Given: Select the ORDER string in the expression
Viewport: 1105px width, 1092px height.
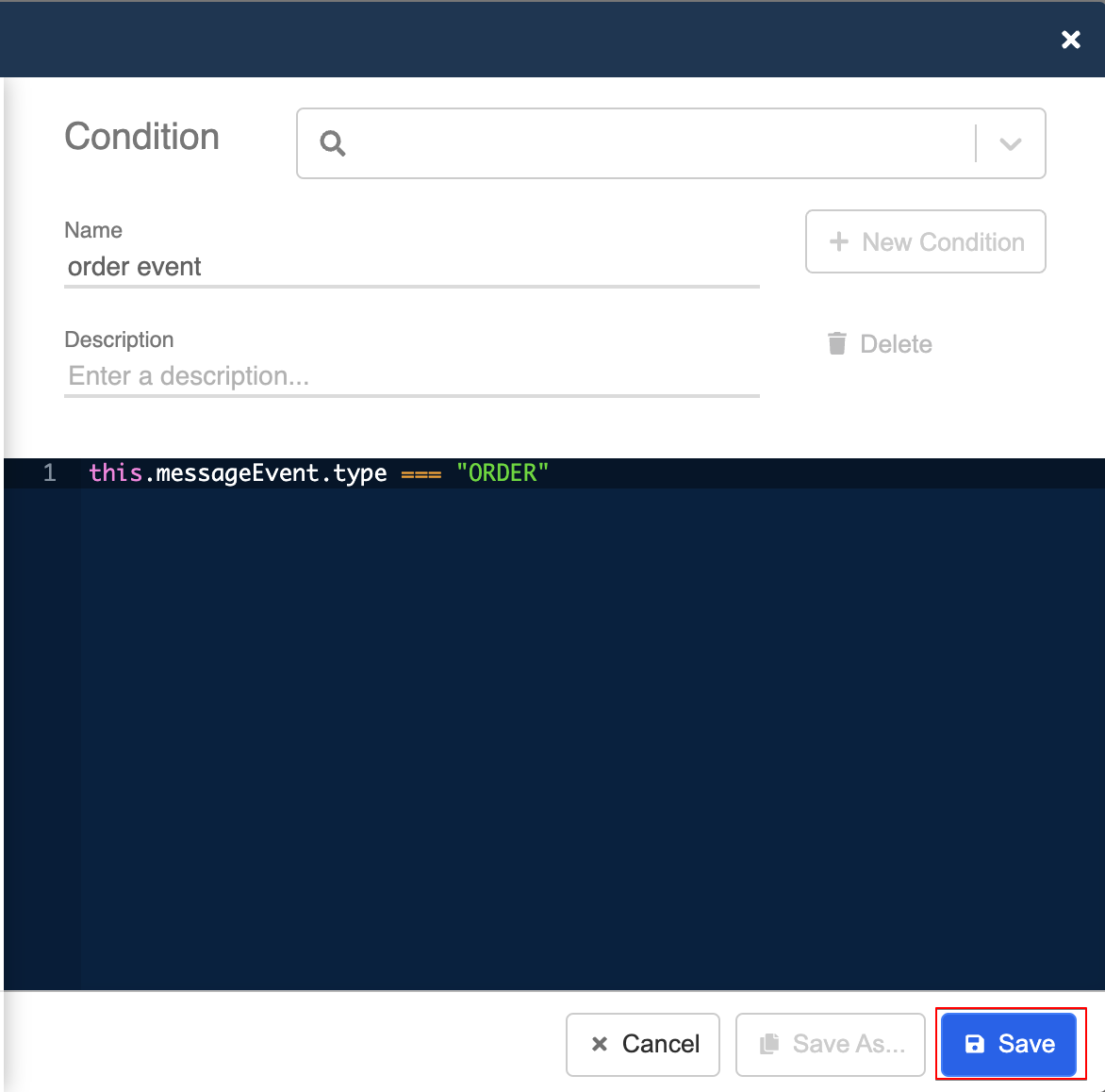Looking at the screenshot, I should tap(503, 472).
